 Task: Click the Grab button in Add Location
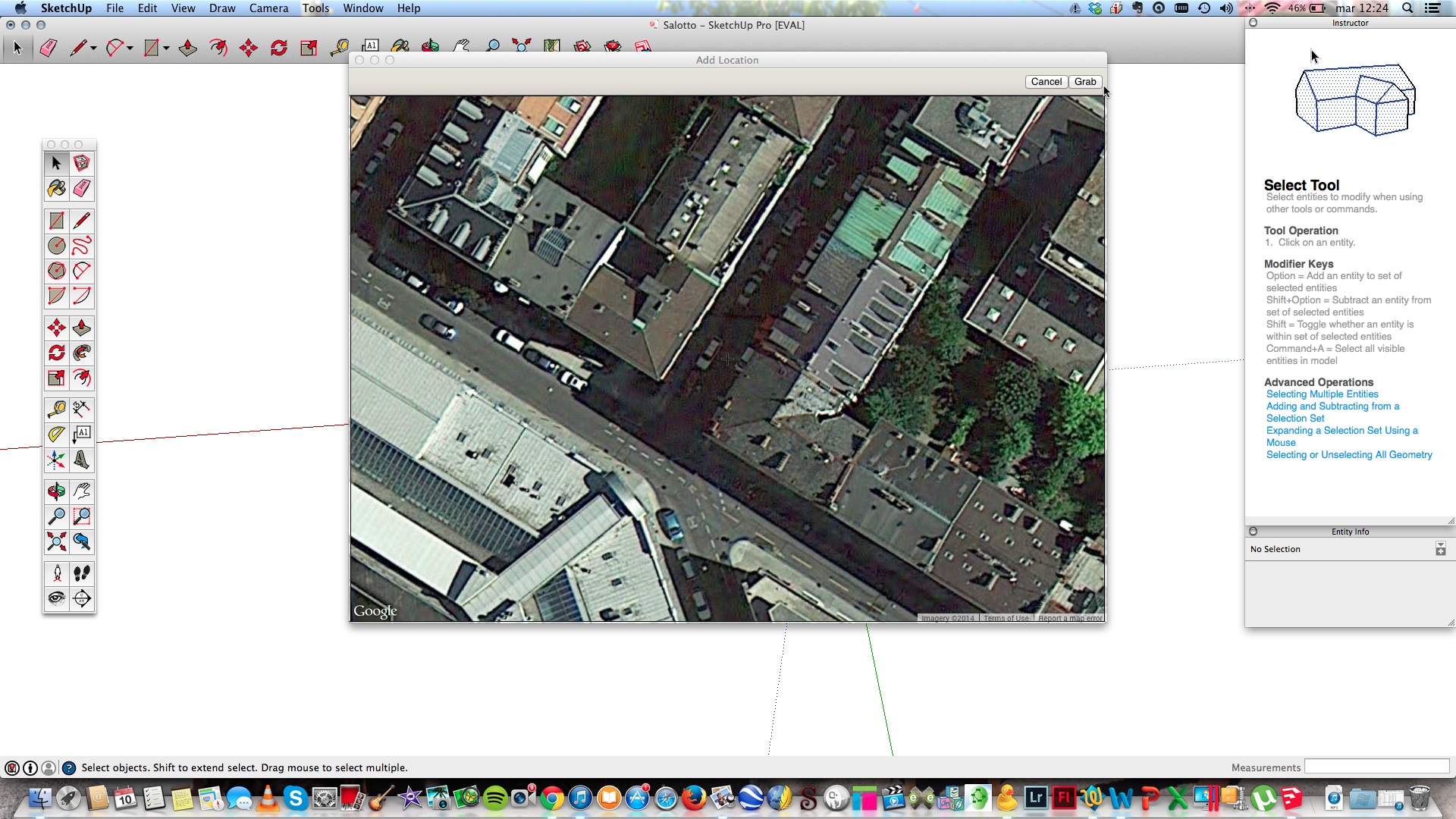1085,82
